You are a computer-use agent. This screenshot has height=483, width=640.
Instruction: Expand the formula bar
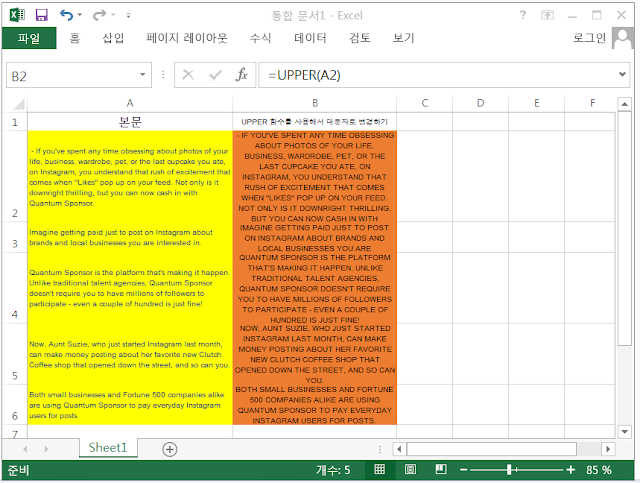coord(622,74)
